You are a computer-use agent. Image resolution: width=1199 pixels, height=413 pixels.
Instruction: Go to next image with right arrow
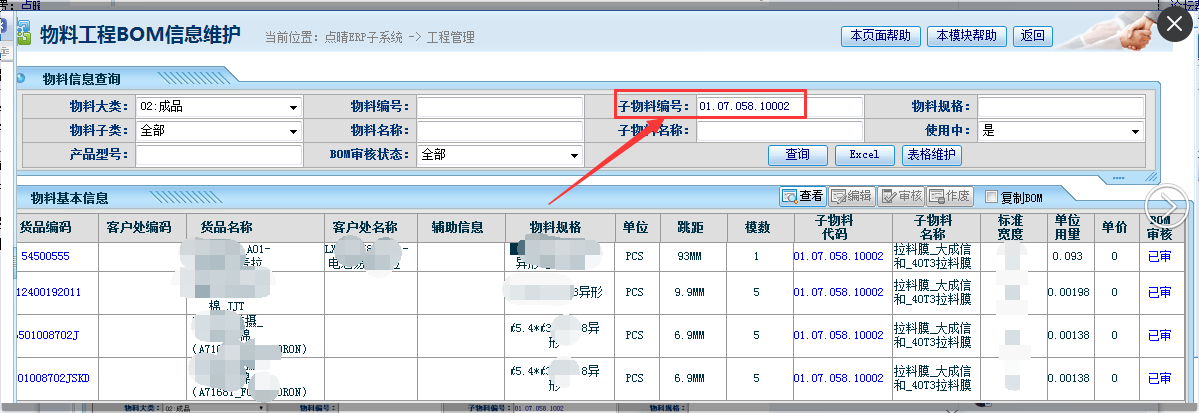(1165, 206)
